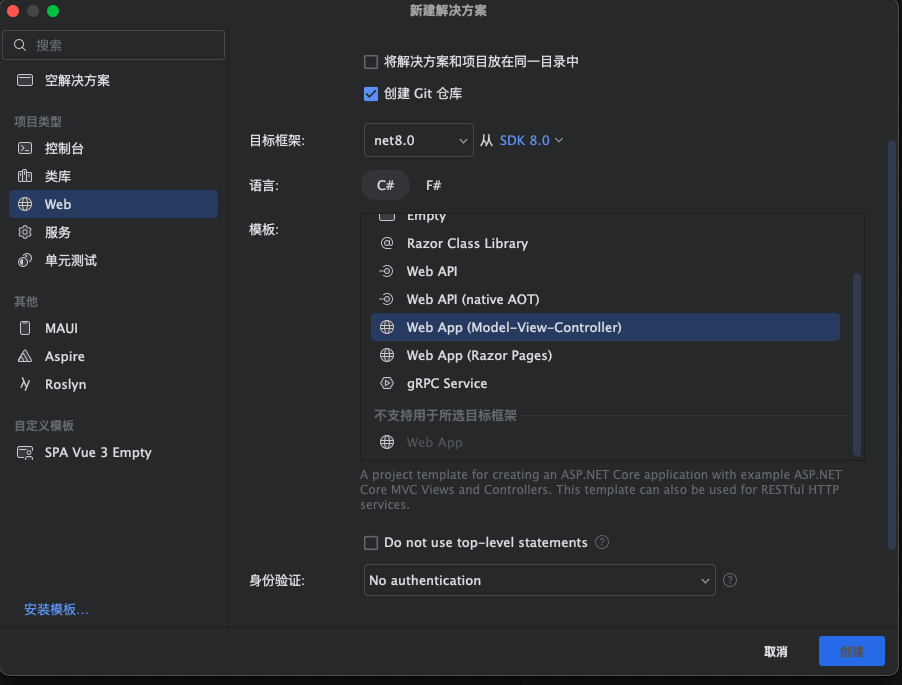The width and height of the screenshot is (902, 685).
Task: Click help icon next to authentication dropdown
Action: 729,580
